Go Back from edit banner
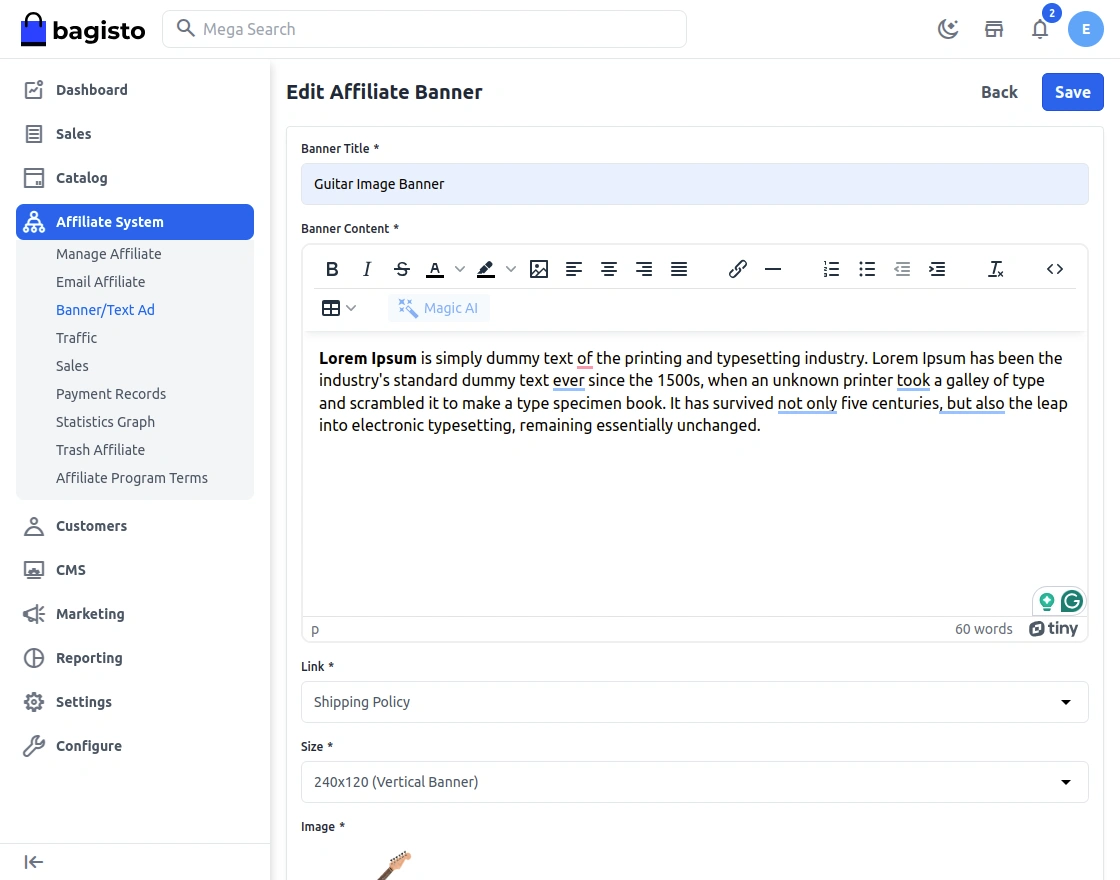The width and height of the screenshot is (1120, 880). pyautogui.click(x=999, y=92)
